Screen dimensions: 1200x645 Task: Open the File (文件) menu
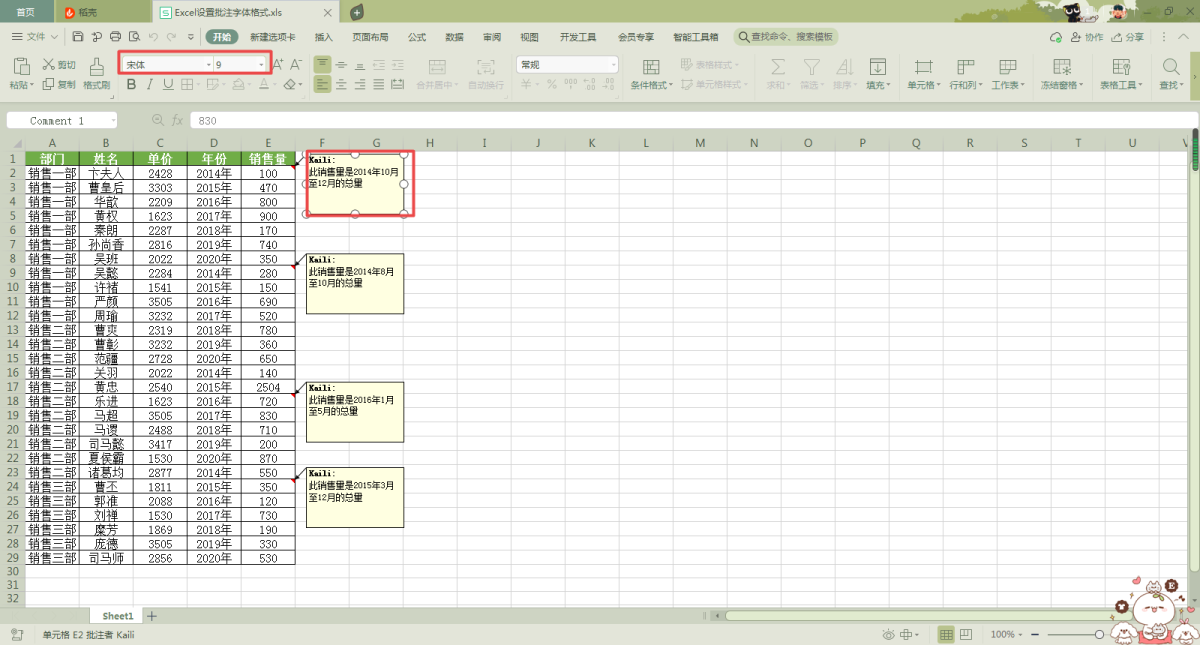click(x=35, y=37)
